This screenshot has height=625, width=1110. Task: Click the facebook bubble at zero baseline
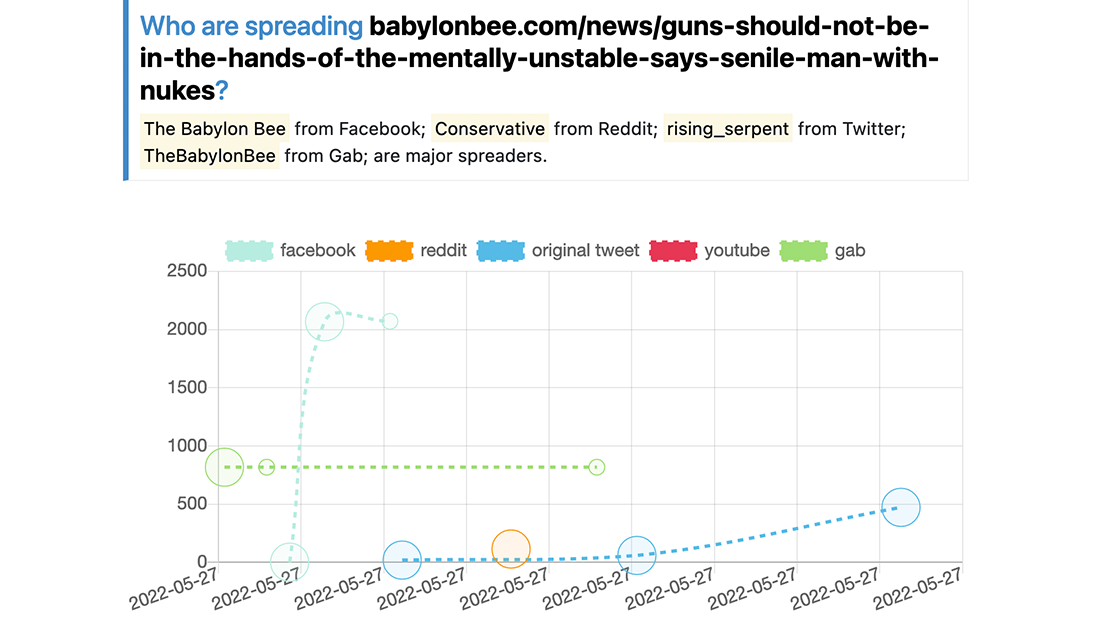290,561
